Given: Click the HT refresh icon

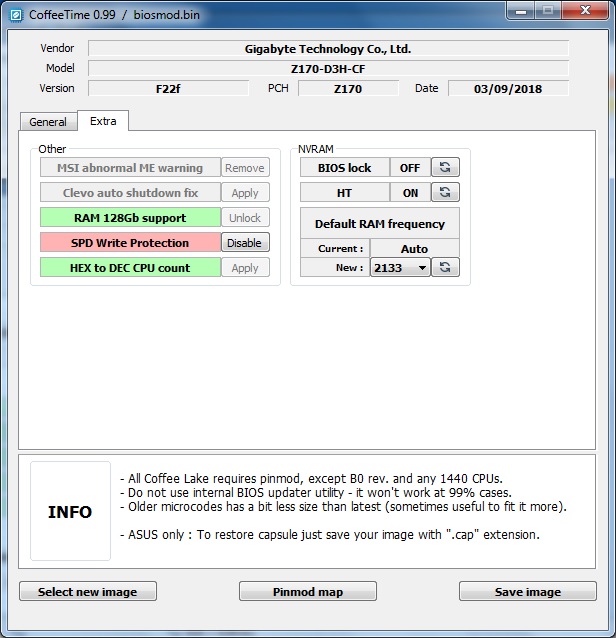Looking at the screenshot, I should [x=445, y=192].
